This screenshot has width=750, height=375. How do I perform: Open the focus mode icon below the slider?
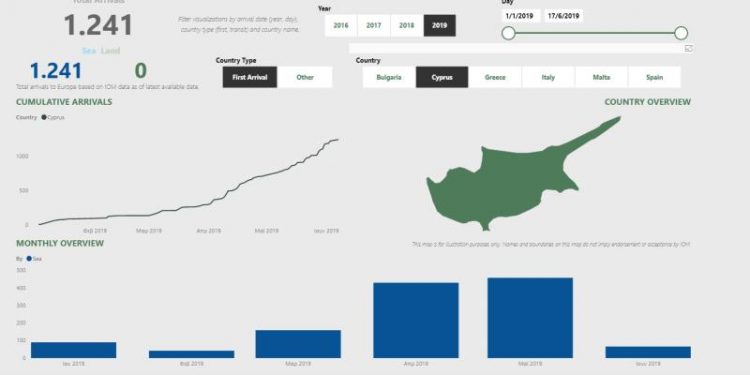[x=689, y=48]
